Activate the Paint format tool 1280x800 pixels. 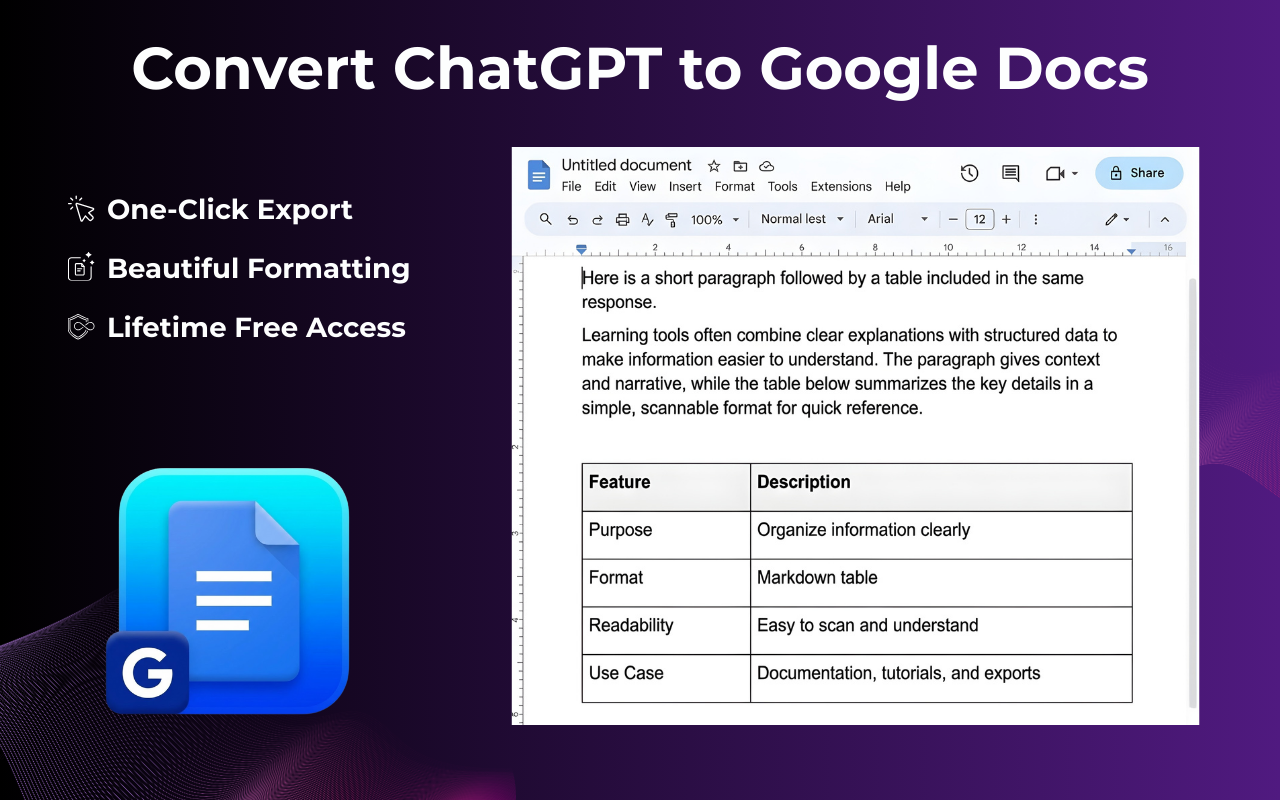pyautogui.click(x=672, y=219)
